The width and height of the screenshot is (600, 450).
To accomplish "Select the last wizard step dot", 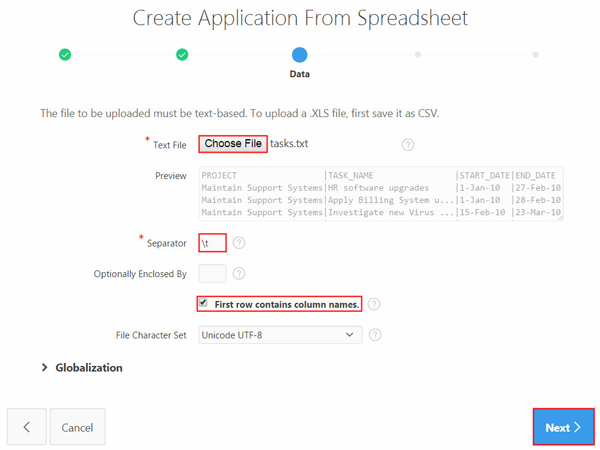I will coord(535,55).
